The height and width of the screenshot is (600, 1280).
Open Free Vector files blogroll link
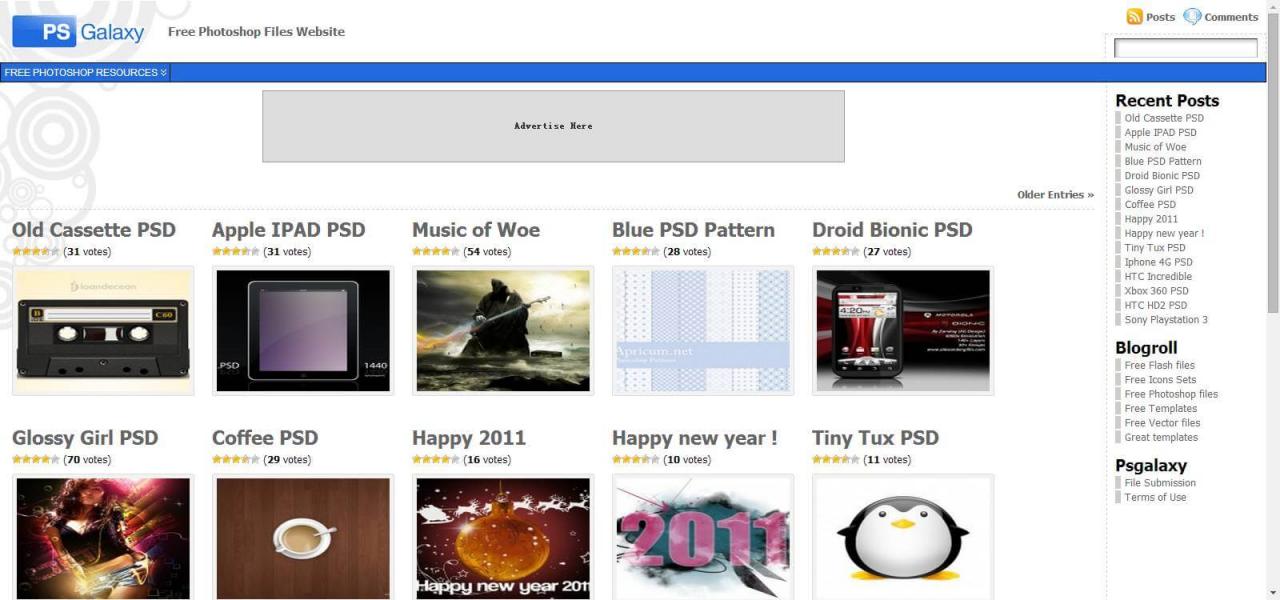(1162, 423)
